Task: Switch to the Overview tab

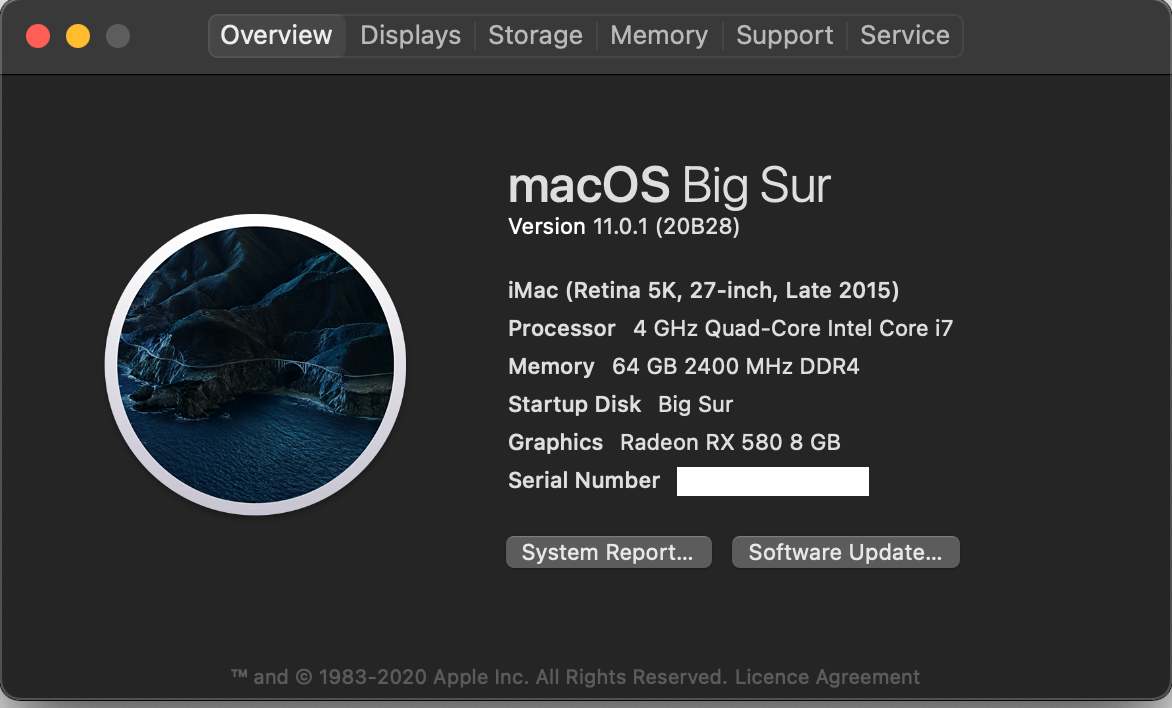Action: [276, 35]
